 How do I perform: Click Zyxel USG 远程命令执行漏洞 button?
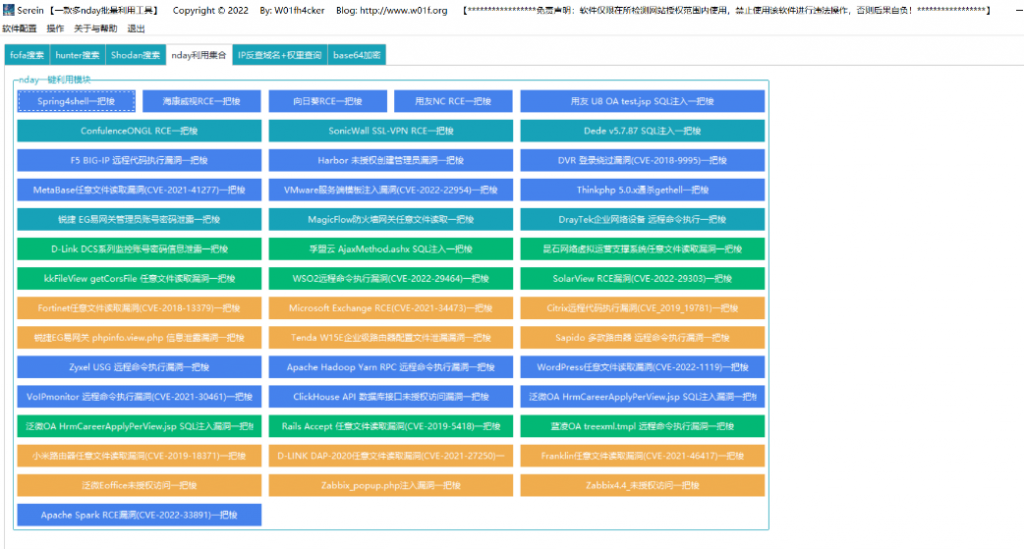coord(139,367)
